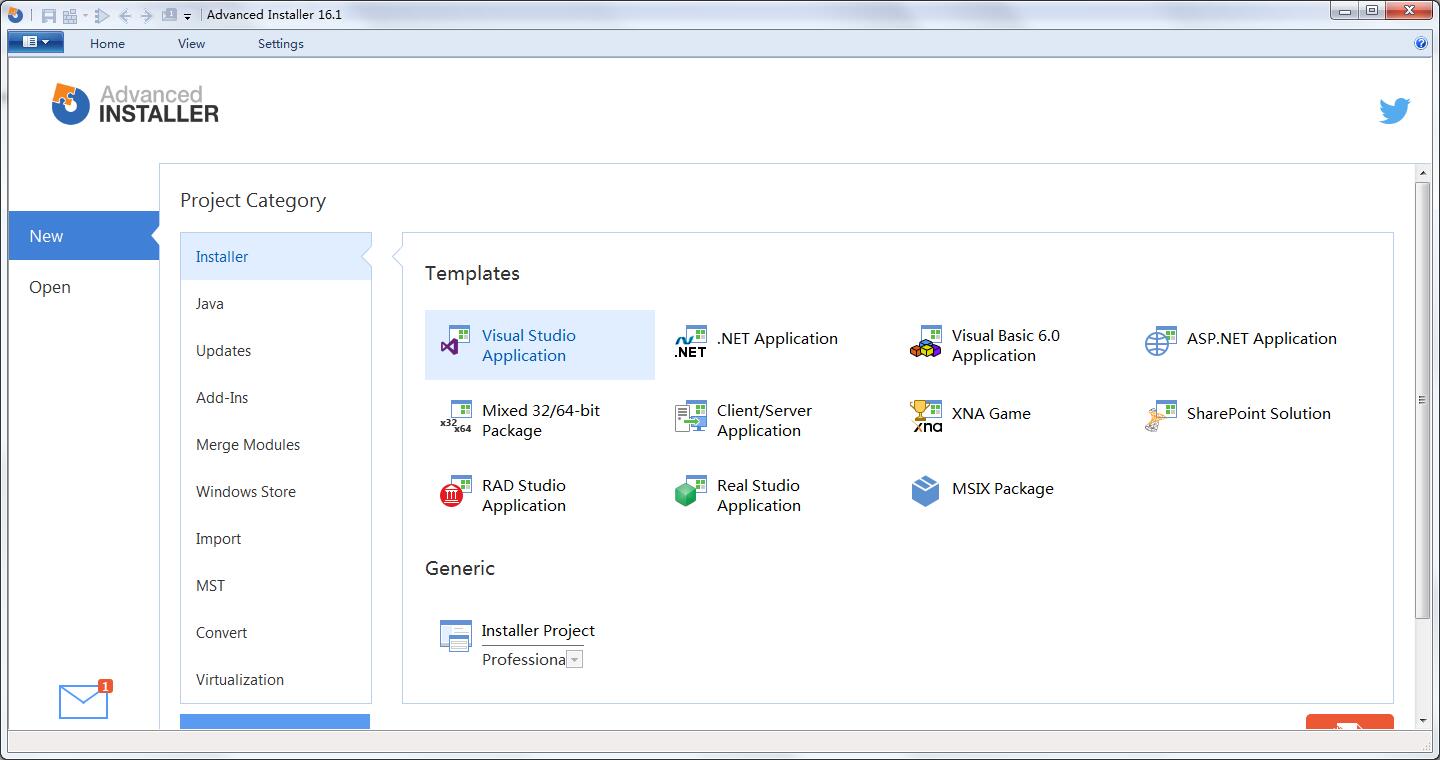Click the Forward arrow in quick access toolbar
Screen dimensions: 1440x760
(x=147, y=15)
